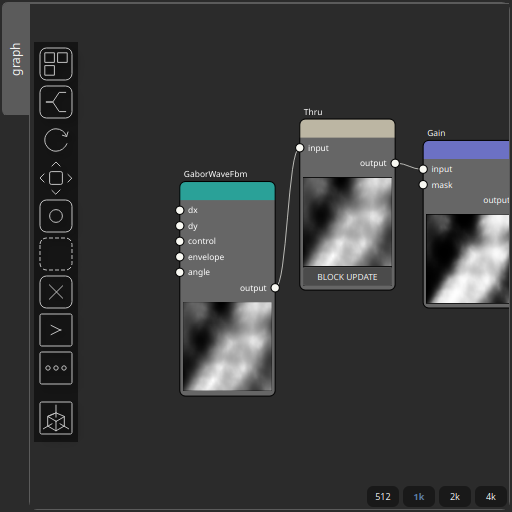Click the circle icon in the sidebar
Viewport: 512px width, 512px height.
coord(56,216)
